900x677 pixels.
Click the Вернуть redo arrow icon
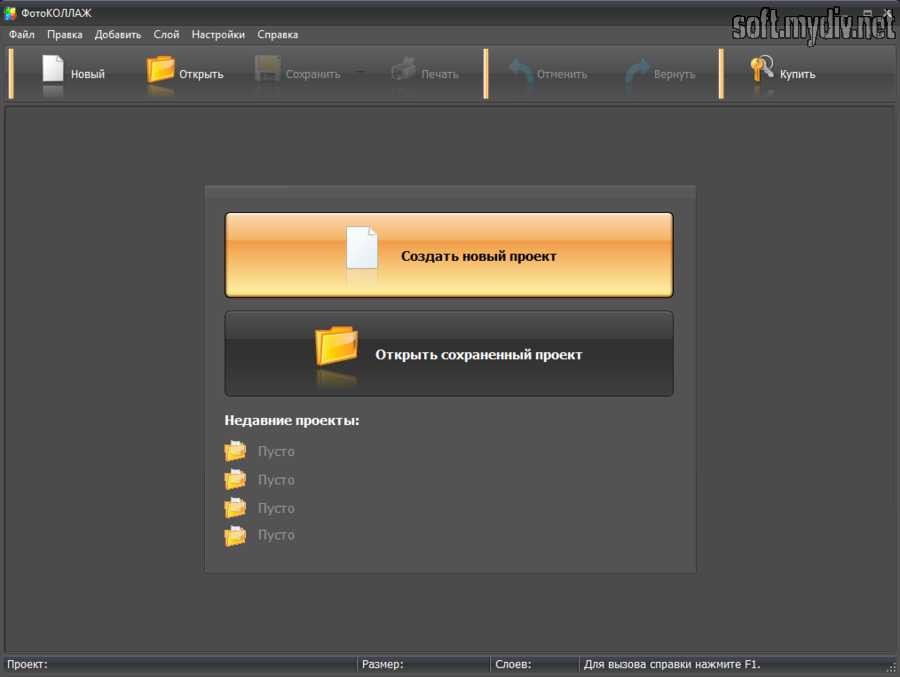[x=637, y=71]
